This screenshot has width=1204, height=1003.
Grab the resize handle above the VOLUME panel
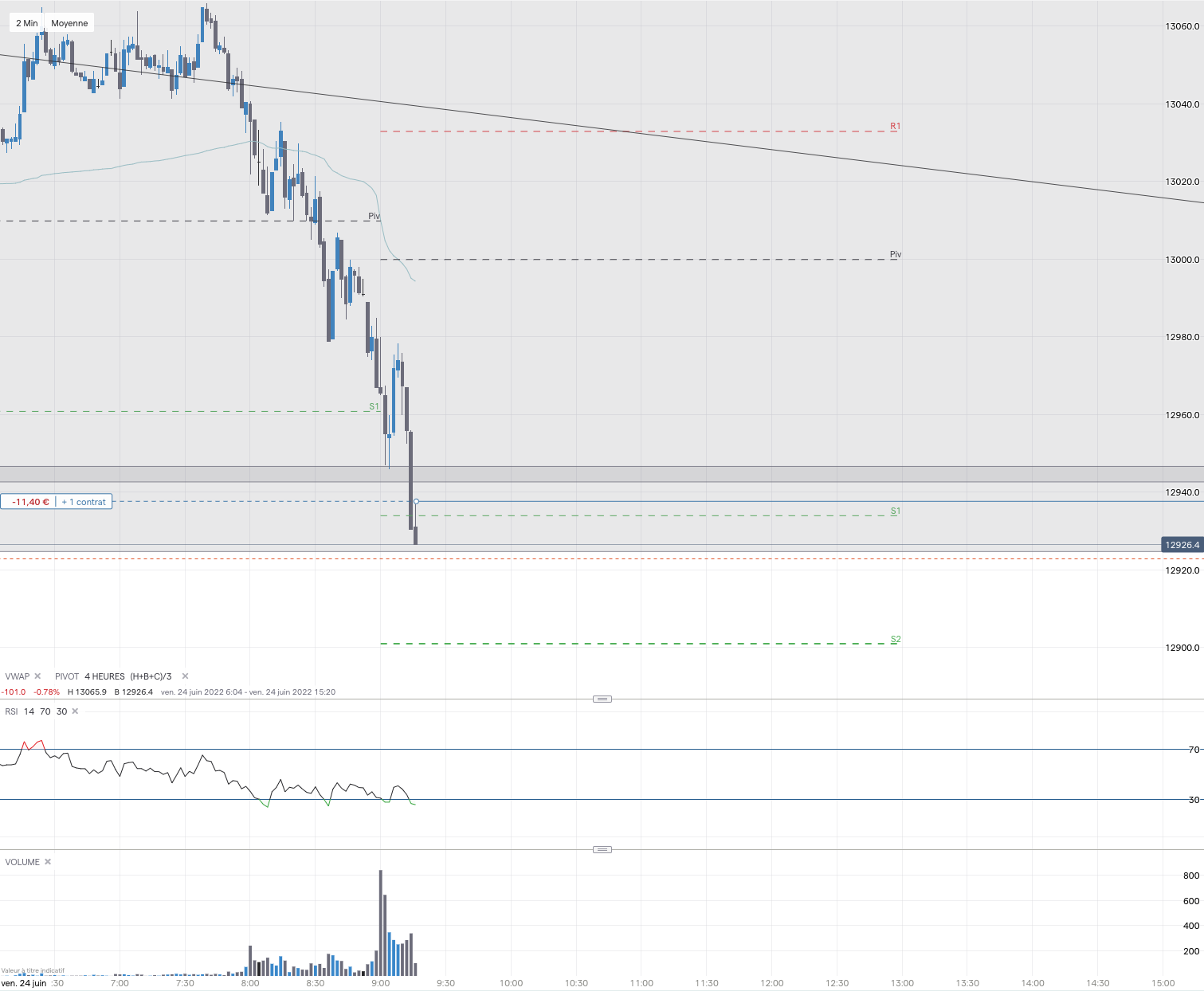[602, 849]
